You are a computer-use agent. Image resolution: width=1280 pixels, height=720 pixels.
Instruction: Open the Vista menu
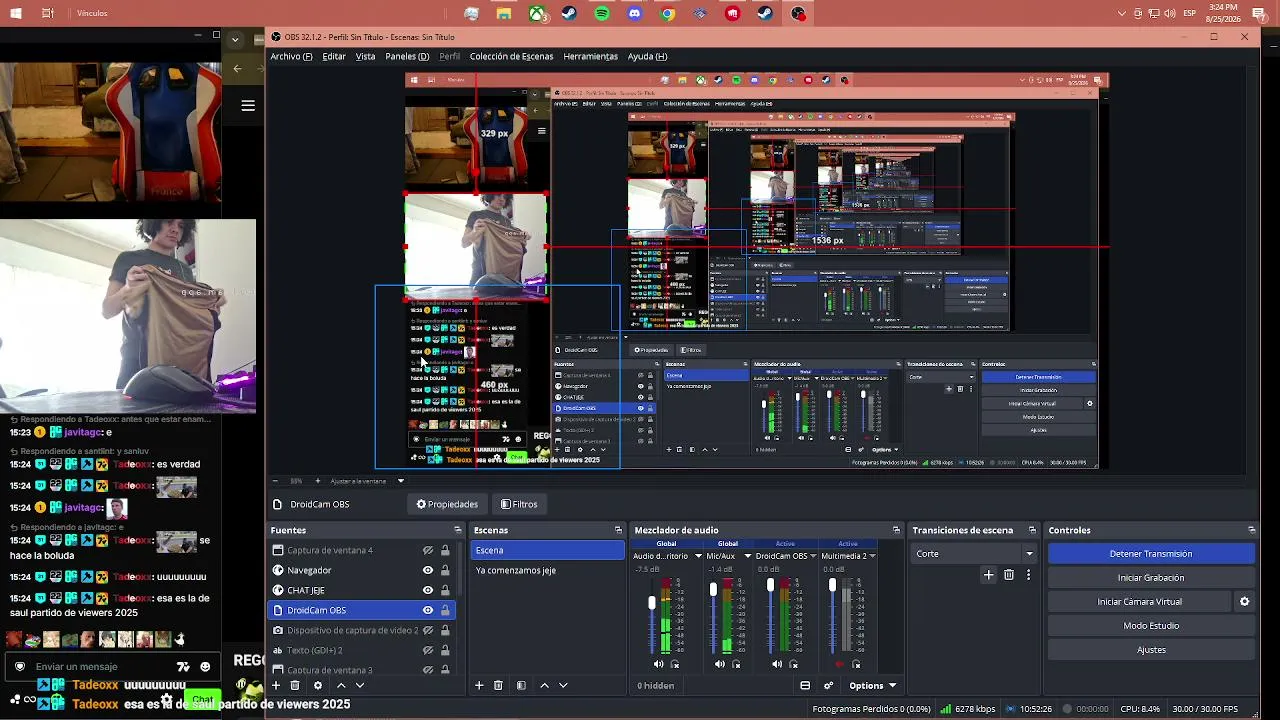[x=366, y=56]
